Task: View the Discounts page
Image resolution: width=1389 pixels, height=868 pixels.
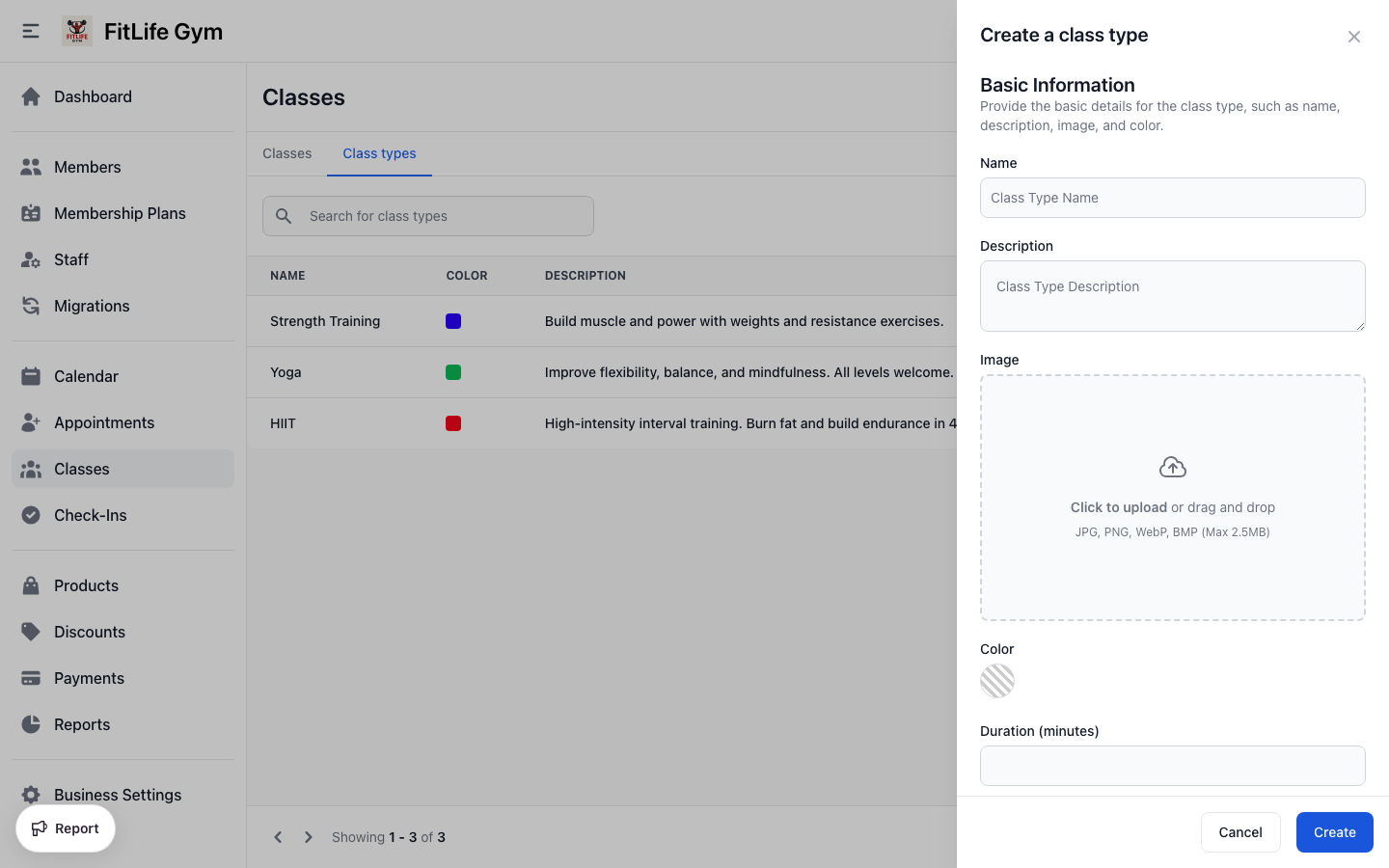Action: (x=90, y=632)
